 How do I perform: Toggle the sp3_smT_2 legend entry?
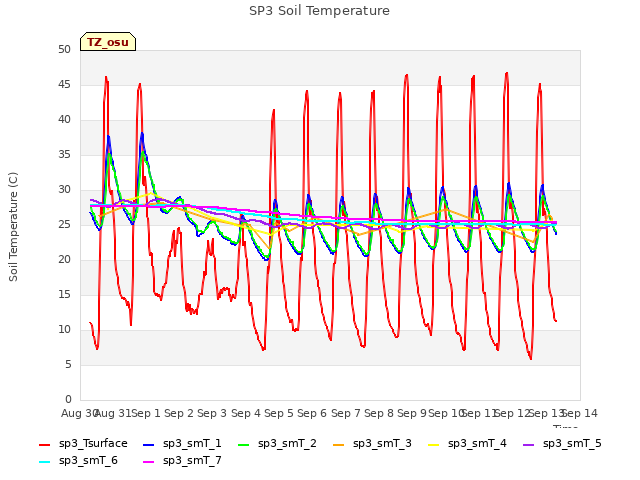277,444
